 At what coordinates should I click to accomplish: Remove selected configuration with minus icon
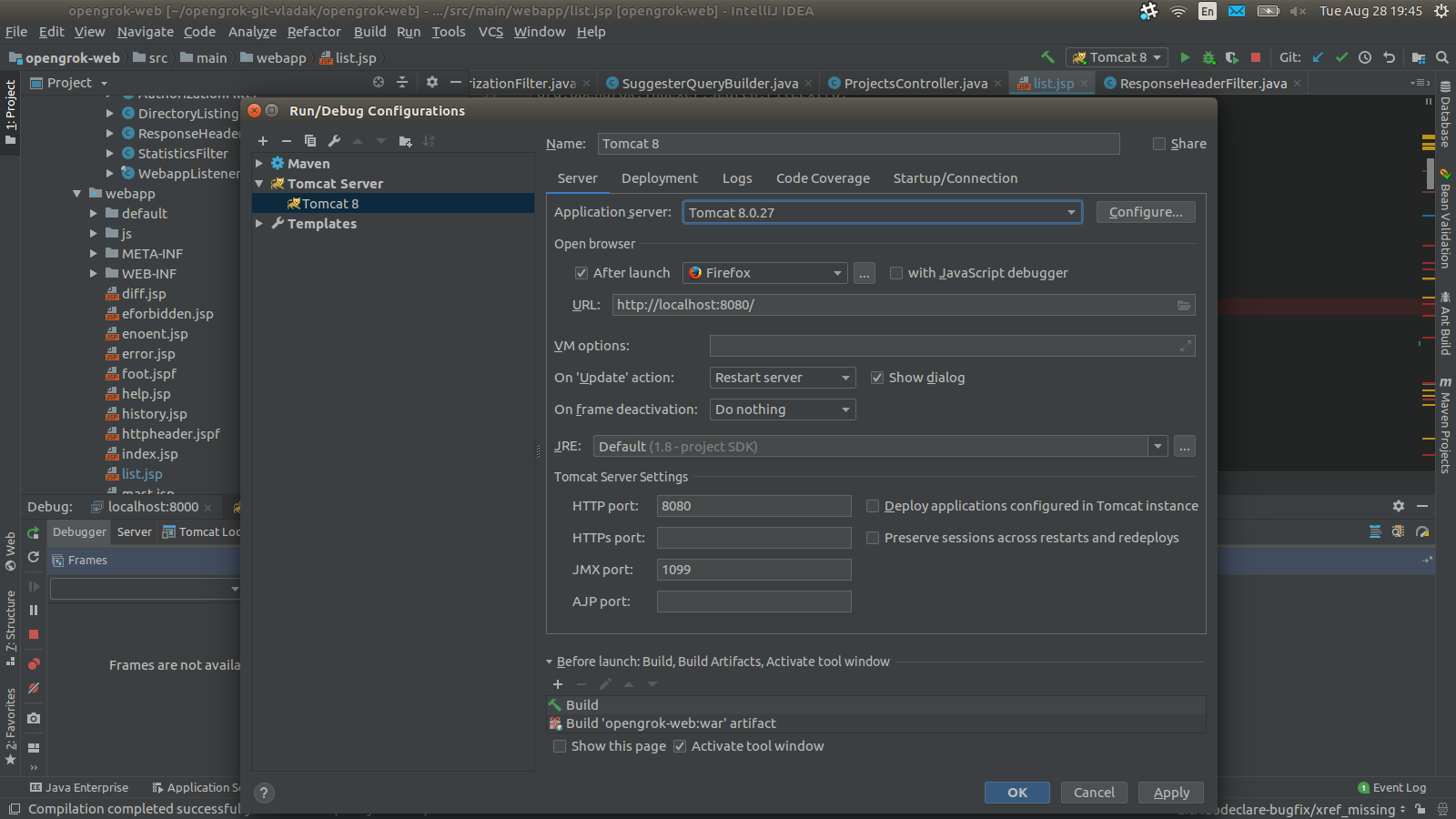(287, 141)
